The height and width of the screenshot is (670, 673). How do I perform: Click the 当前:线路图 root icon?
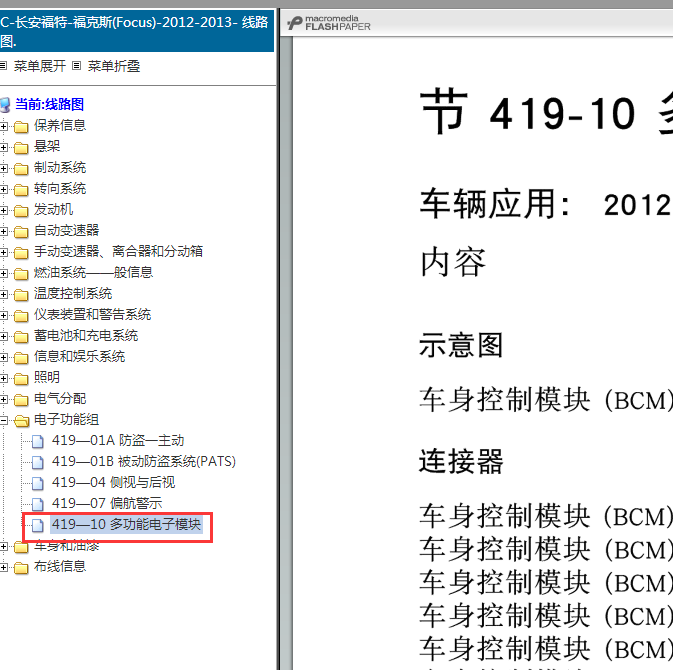pyautogui.click(x=5, y=105)
